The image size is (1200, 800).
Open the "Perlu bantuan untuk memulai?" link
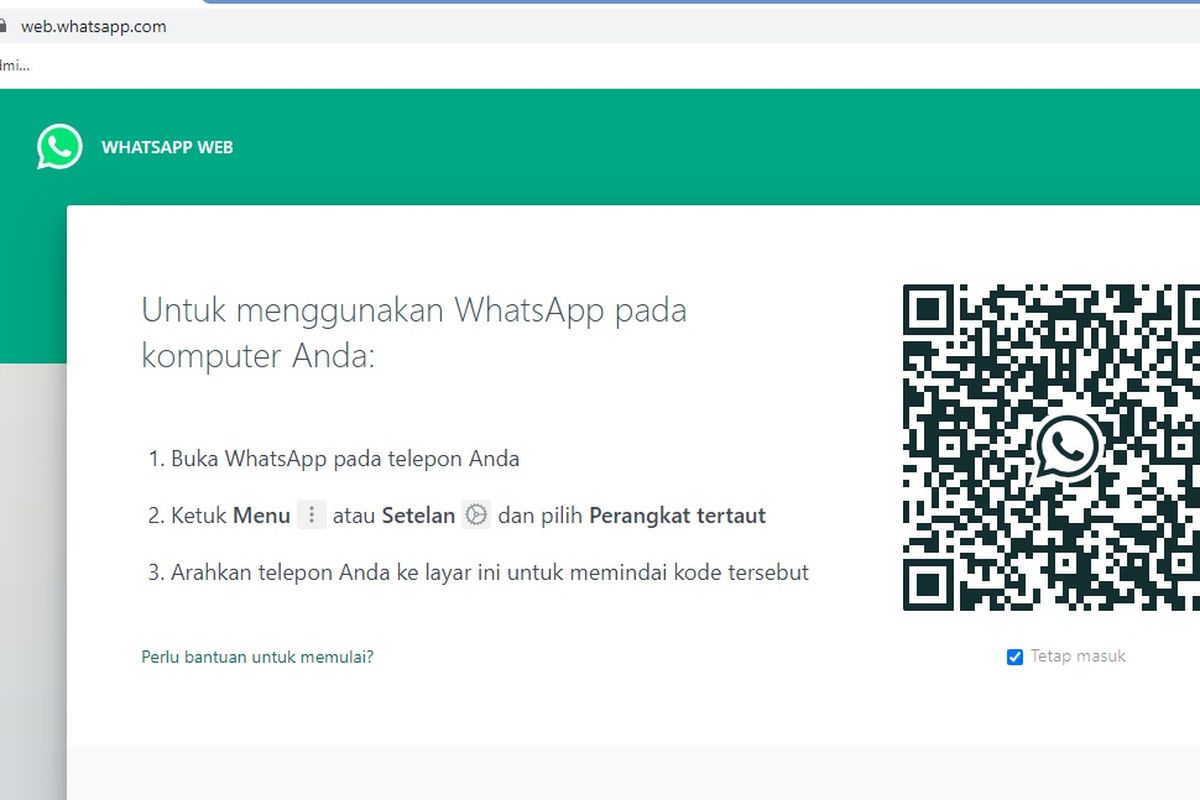pyautogui.click(x=257, y=657)
